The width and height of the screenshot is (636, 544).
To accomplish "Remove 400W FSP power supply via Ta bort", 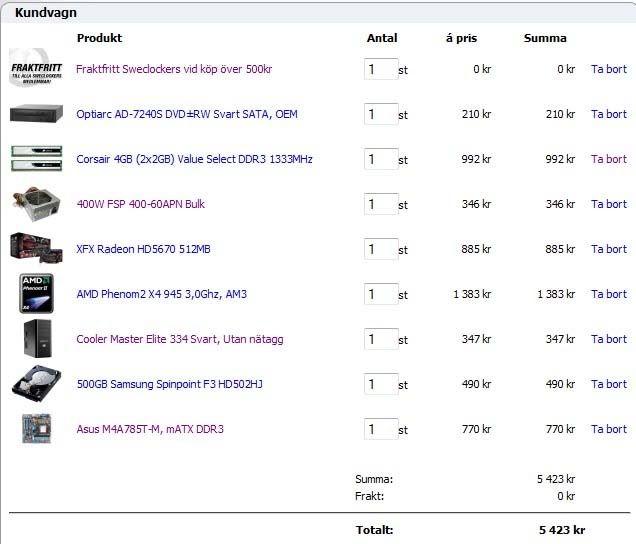I will click(x=608, y=204).
